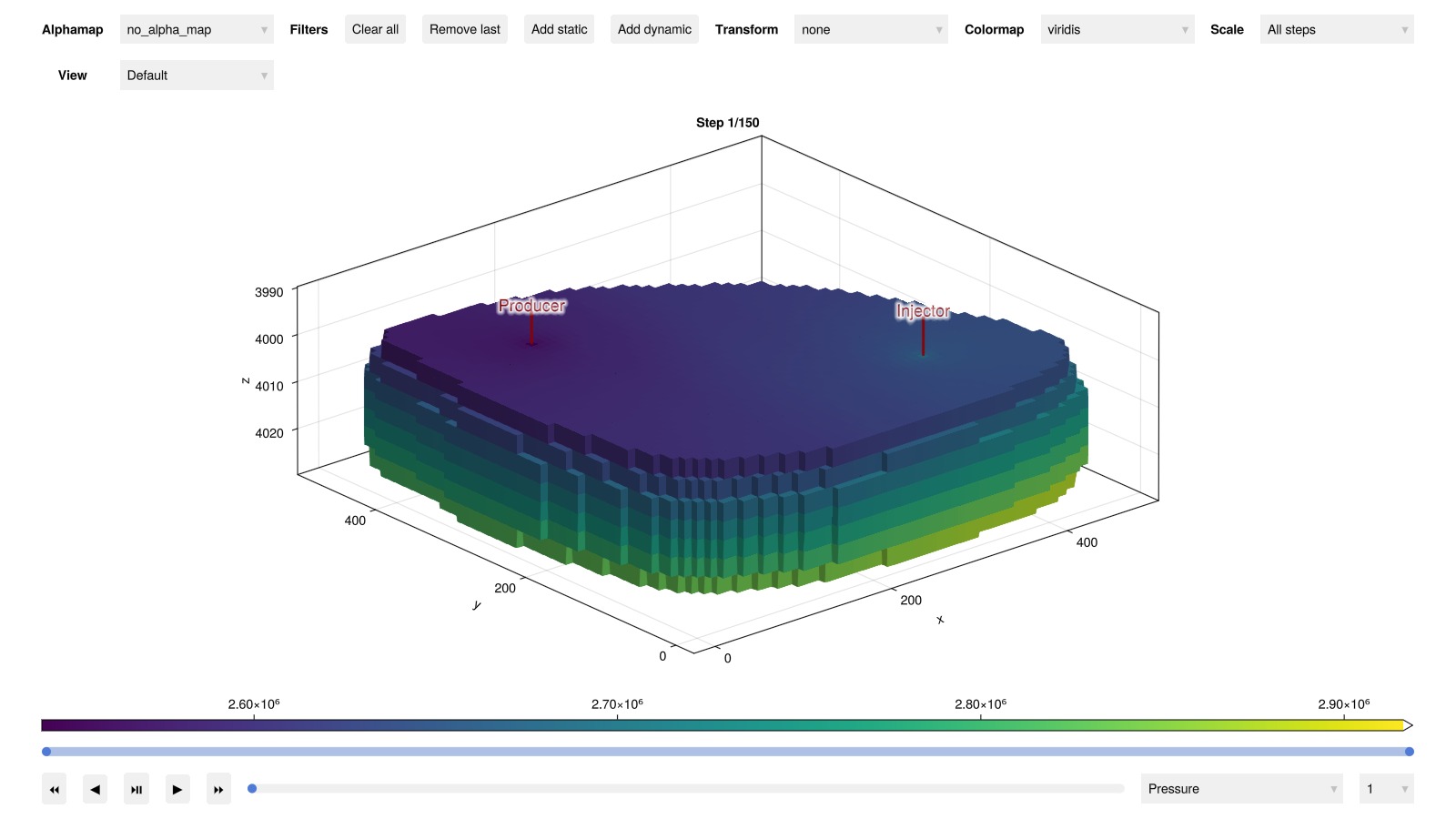Image resolution: width=1456 pixels, height=819 pixels.
Task: Click the left handle of the color range slider
Action: coord(46,752)
